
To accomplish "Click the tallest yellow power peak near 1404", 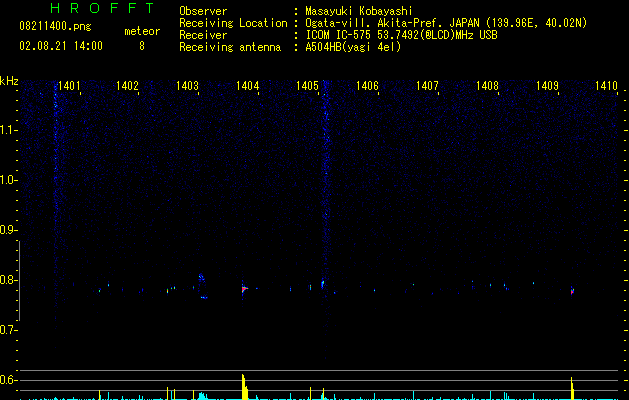I will [x=244, y=387].
